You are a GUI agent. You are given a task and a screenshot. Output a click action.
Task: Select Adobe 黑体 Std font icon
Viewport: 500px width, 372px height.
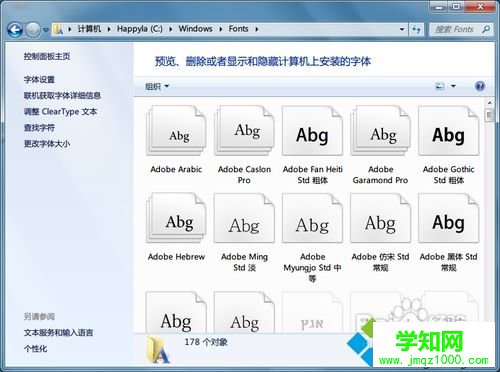pos(449,218)
